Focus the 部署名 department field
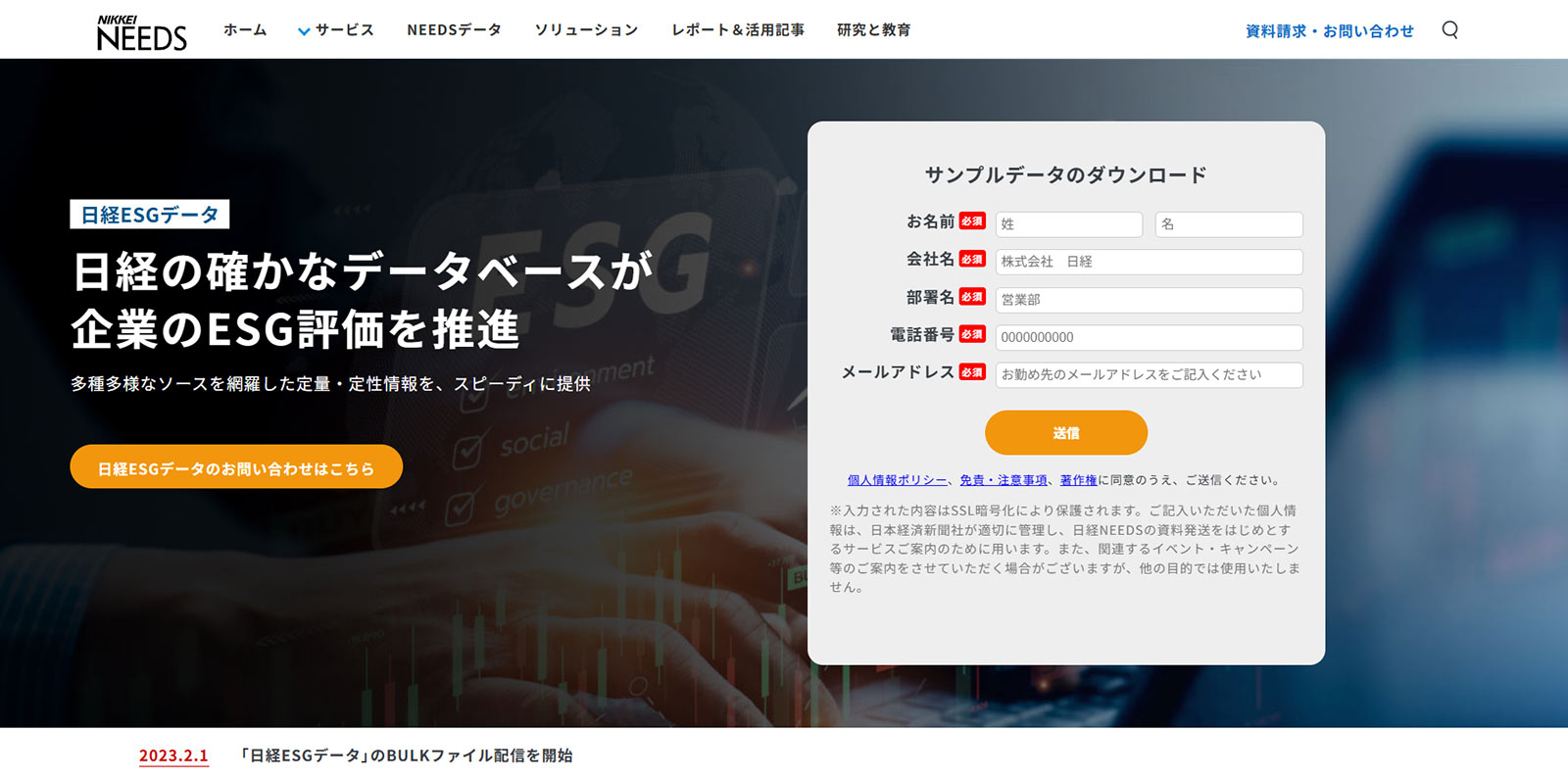 (1150, 300)
